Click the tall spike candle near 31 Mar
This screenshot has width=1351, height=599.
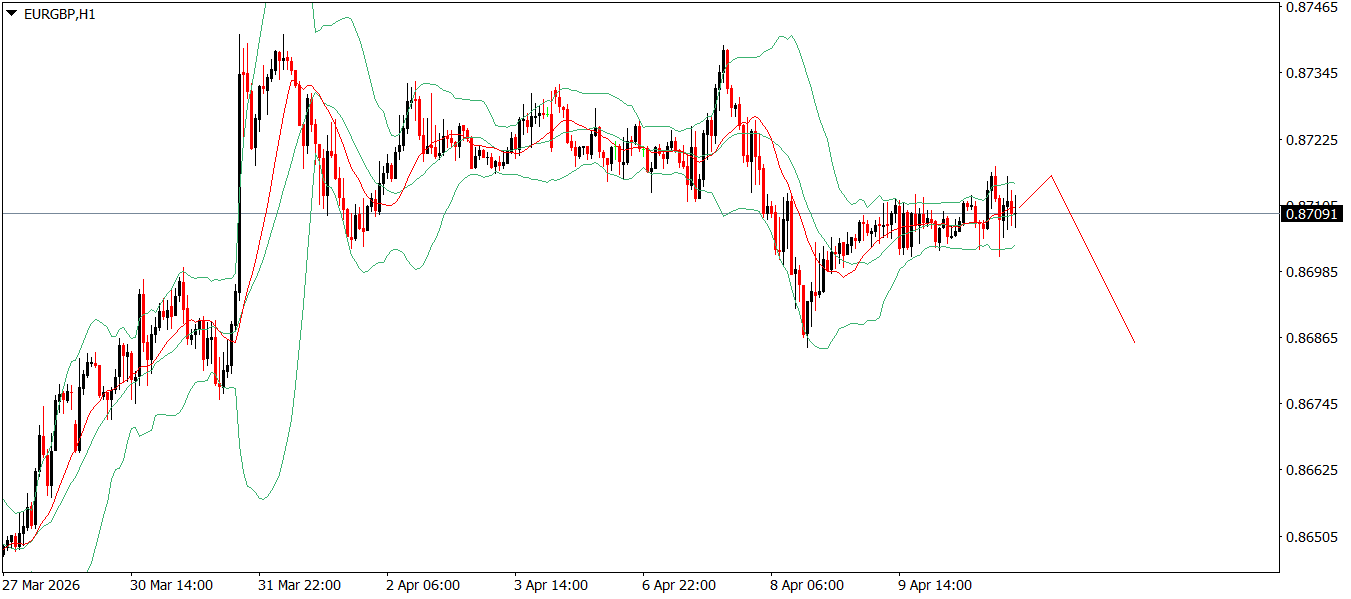point(240,150)
